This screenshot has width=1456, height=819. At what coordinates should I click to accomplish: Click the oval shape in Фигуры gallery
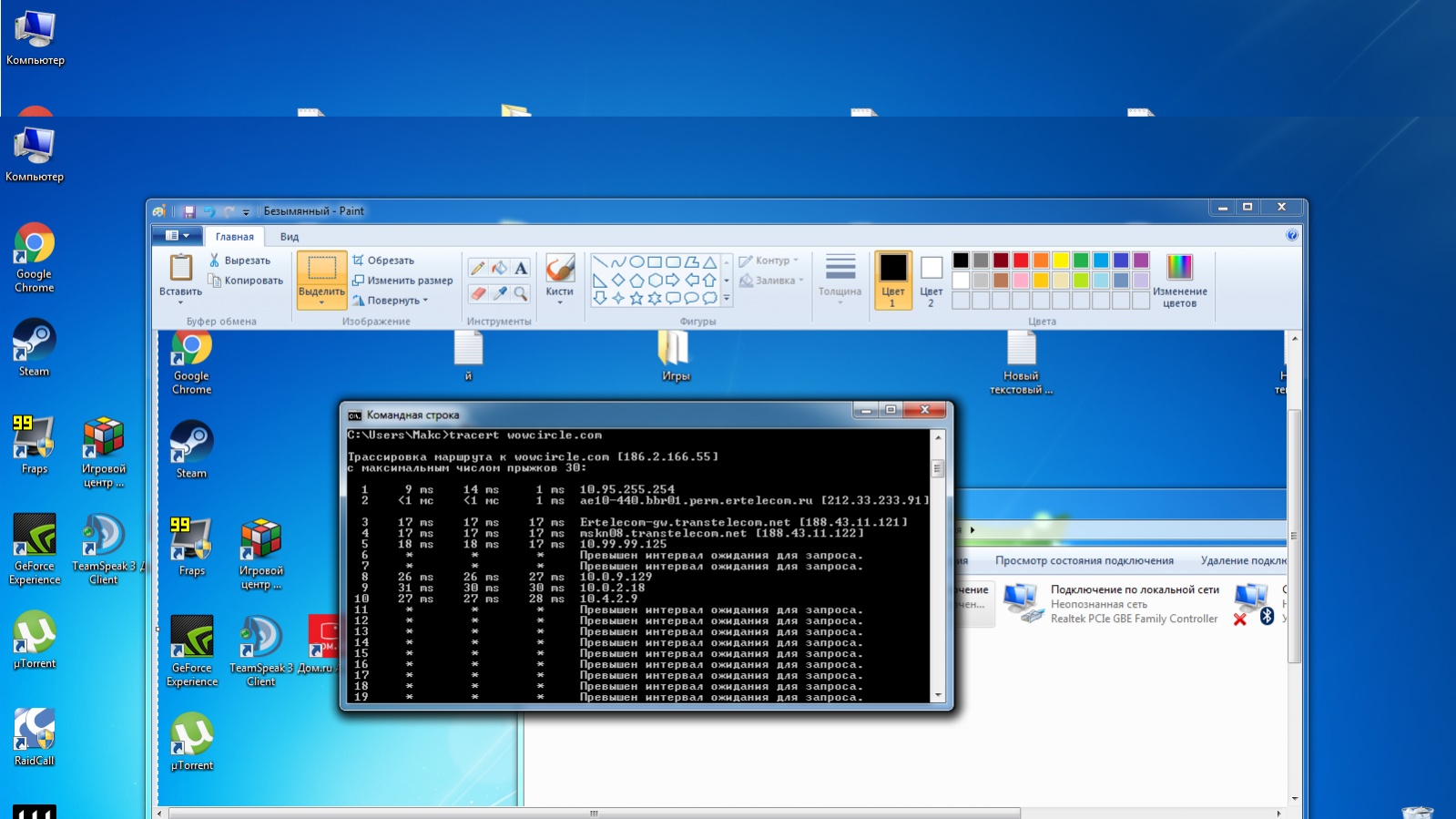click(636, 261)
